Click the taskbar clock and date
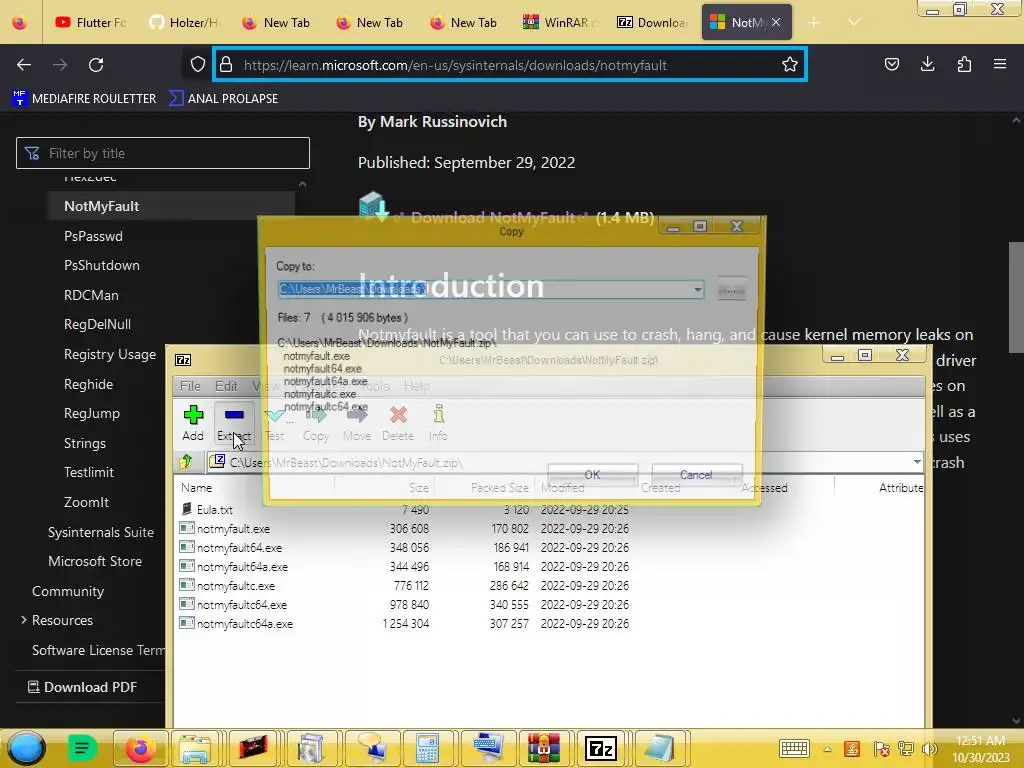The height and width of the screenshot is (768, 1024). [980, 749]
